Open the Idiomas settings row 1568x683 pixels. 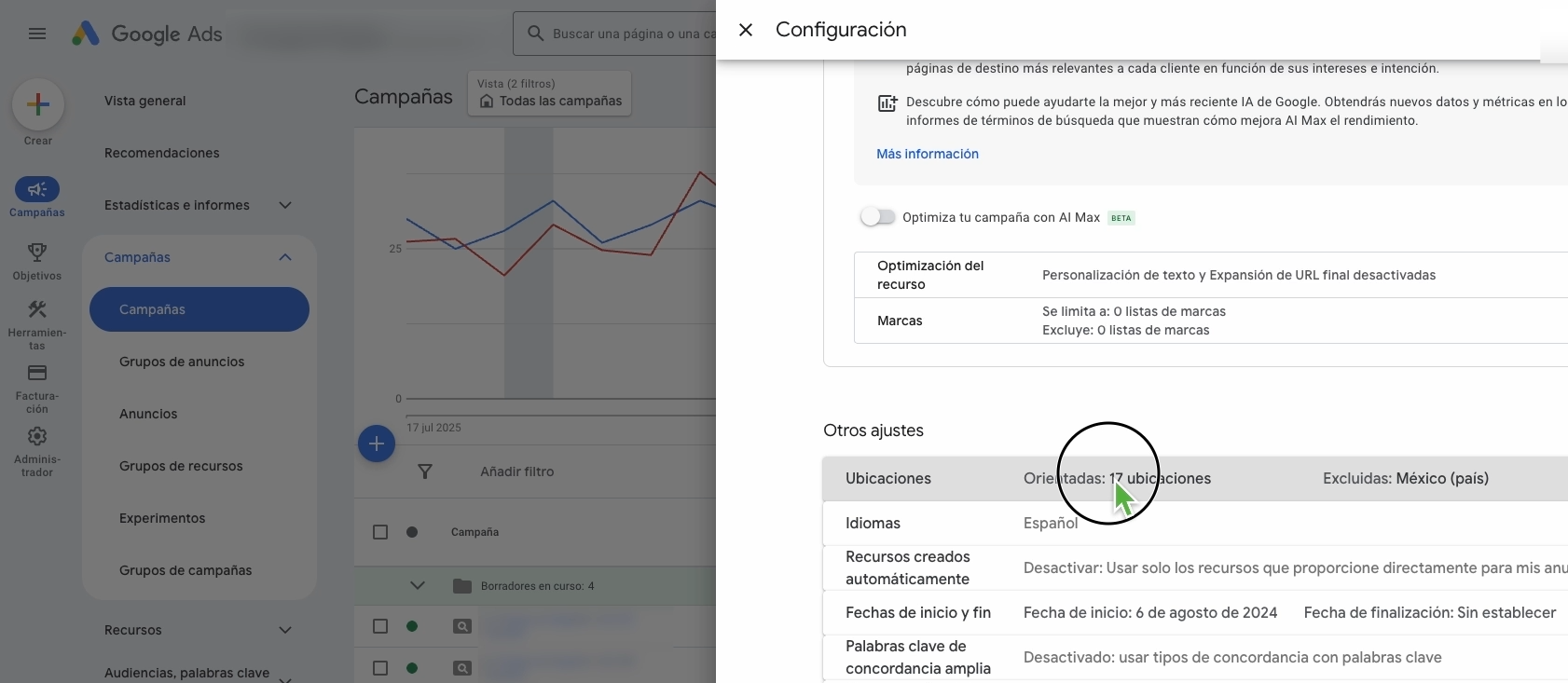pyautogui.click(x=1195, y=524)
